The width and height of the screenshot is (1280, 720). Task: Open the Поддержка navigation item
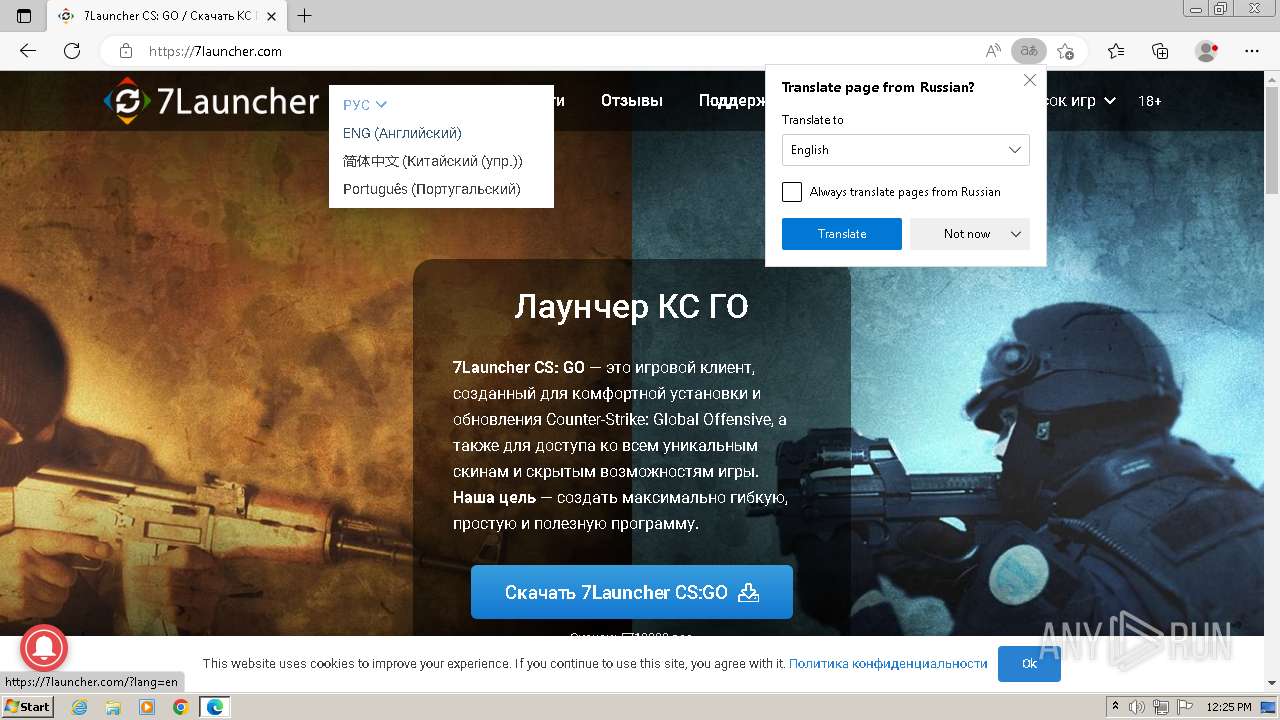(732, 101)
